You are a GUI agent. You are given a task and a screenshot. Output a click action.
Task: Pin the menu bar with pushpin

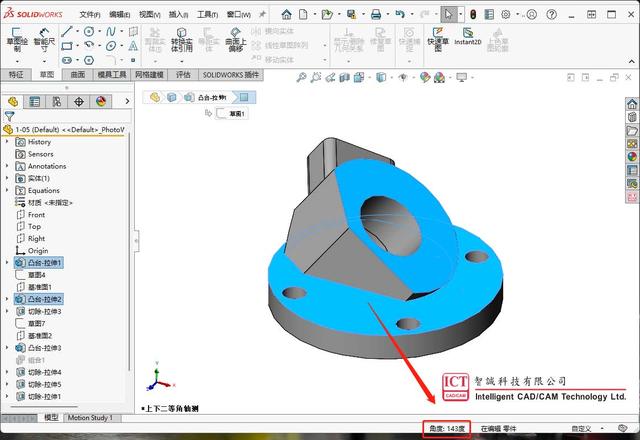(262, 15)
